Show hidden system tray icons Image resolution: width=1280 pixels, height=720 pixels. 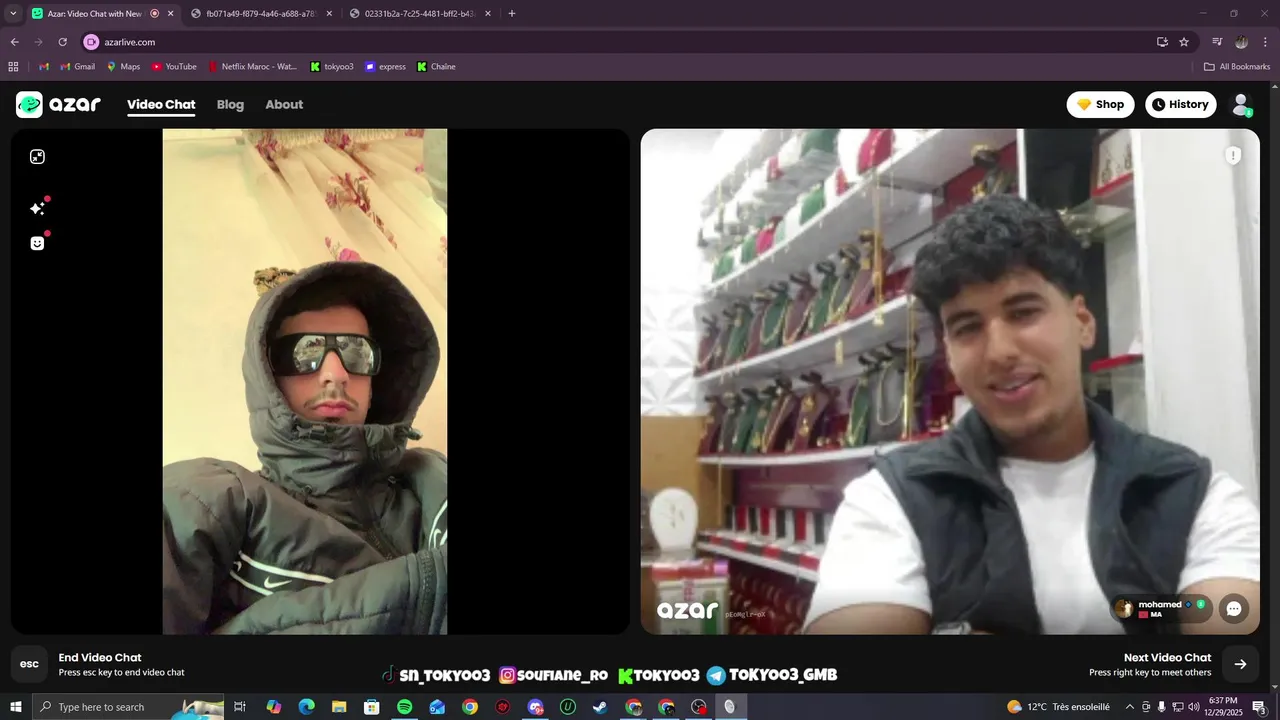[1130, 707]
